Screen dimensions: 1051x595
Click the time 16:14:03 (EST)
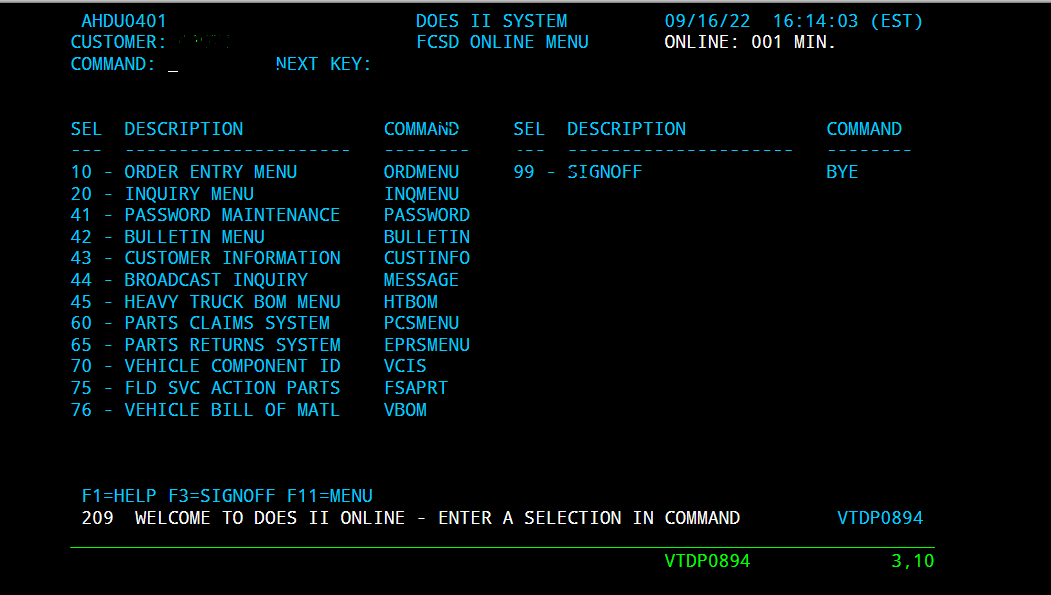847,21
